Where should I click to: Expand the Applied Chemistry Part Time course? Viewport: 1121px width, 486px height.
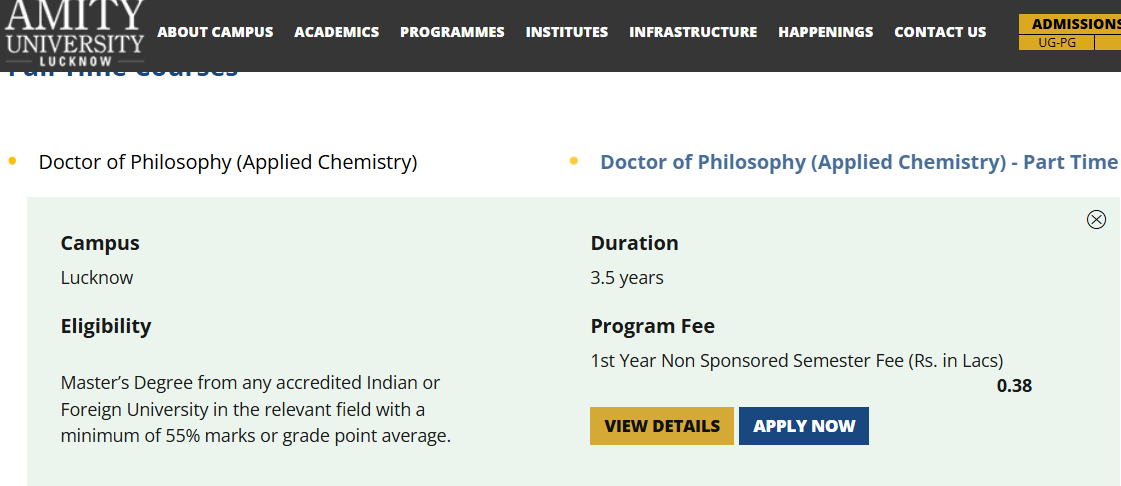(858, 162)
